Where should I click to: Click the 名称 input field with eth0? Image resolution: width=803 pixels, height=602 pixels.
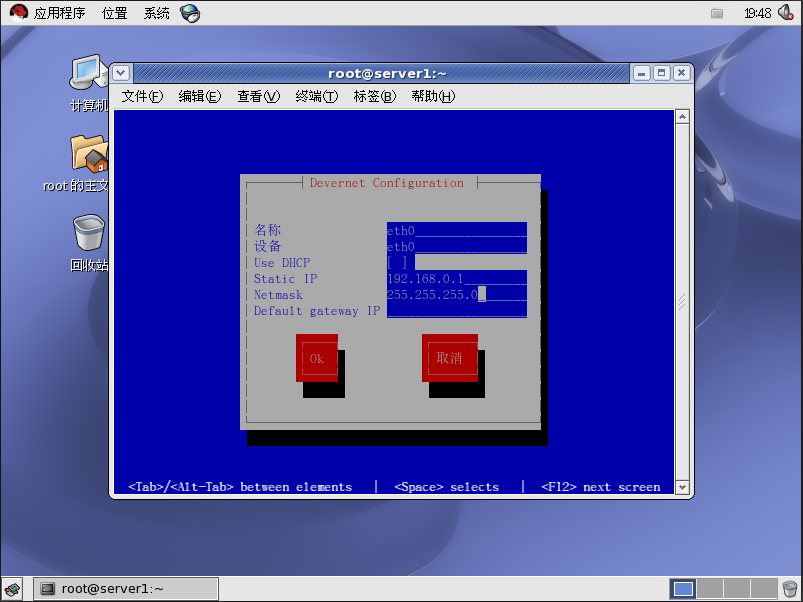(457, 230)
